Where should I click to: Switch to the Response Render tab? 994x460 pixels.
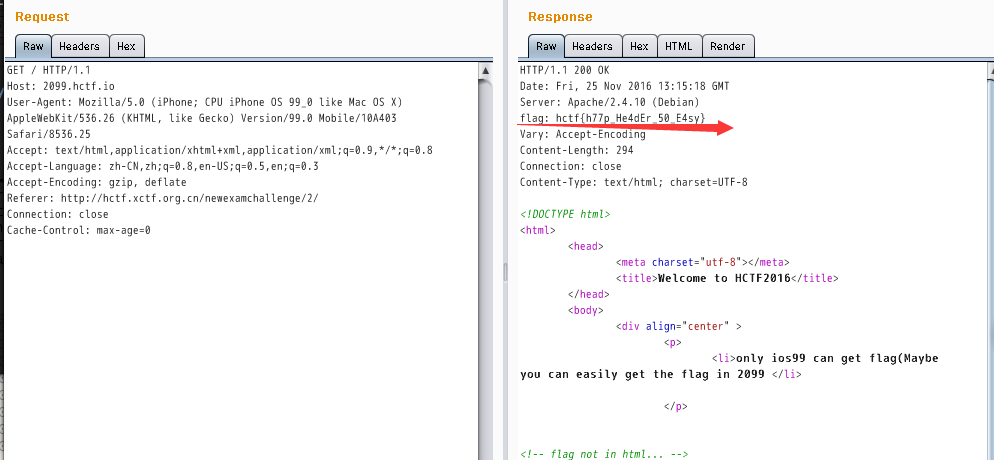click(x=728, y=46)
